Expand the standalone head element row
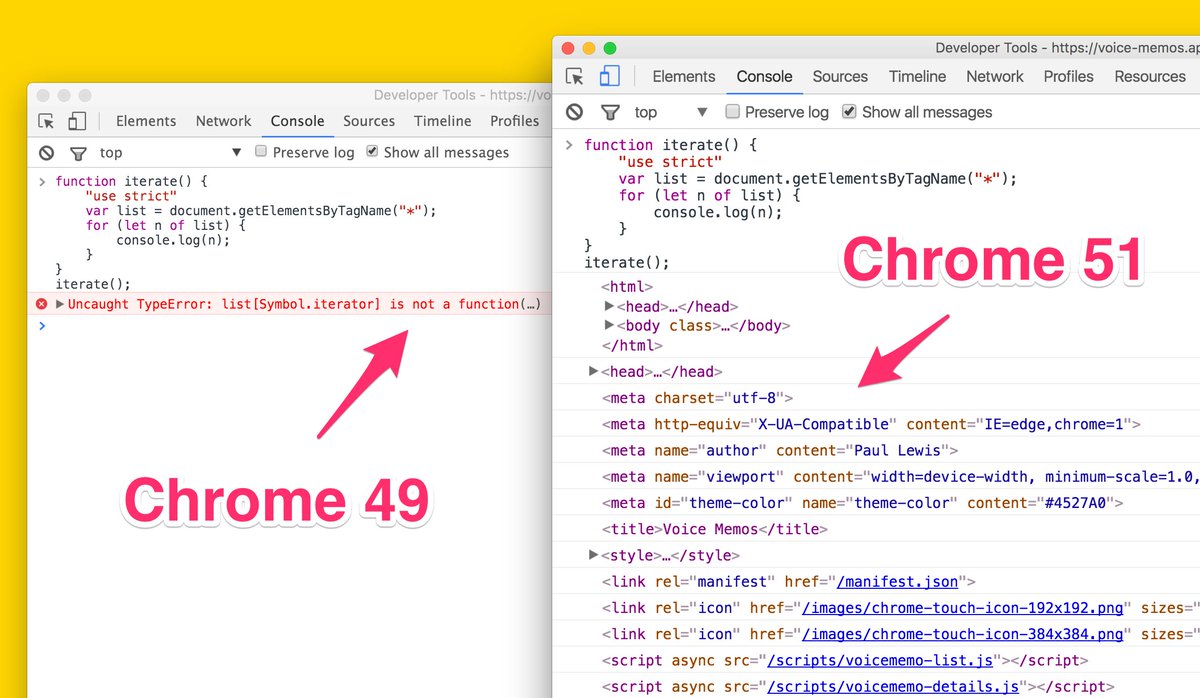 tap(594, 371)
